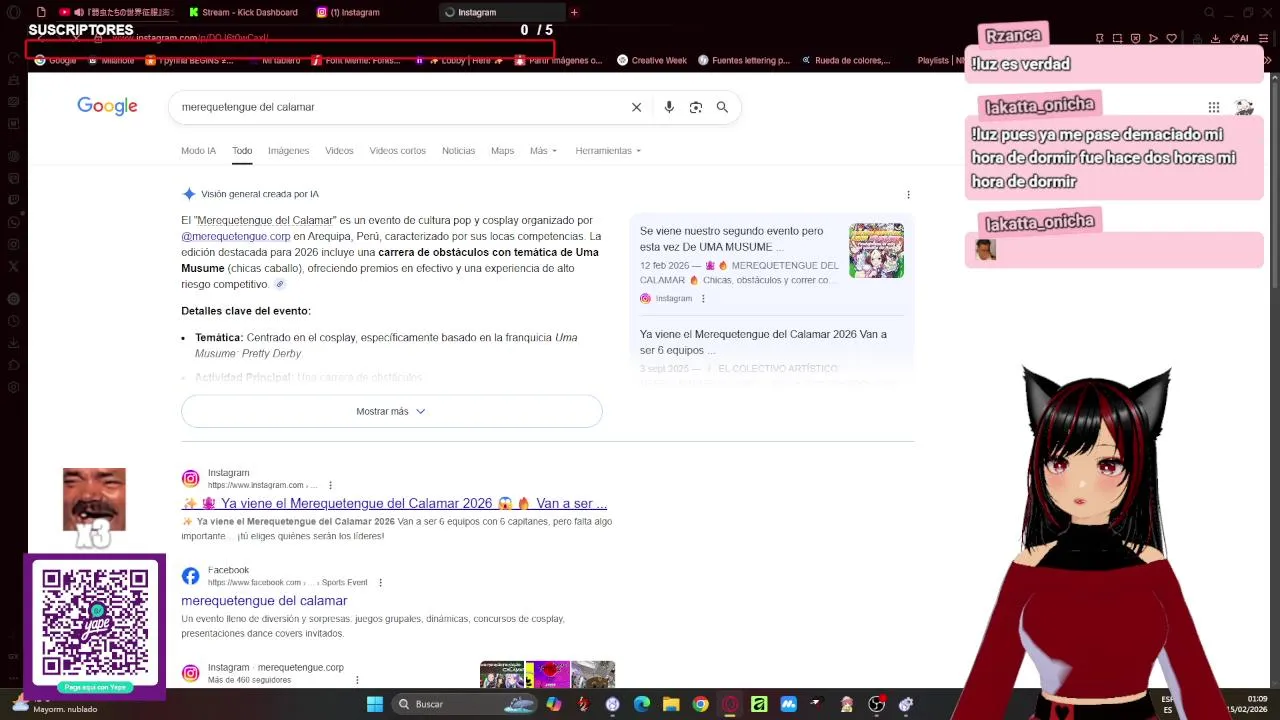The width and height of the screenshot is (1280, 720).
Task: Expand the Herramientas dropdown
Action: tap(608, 151)
